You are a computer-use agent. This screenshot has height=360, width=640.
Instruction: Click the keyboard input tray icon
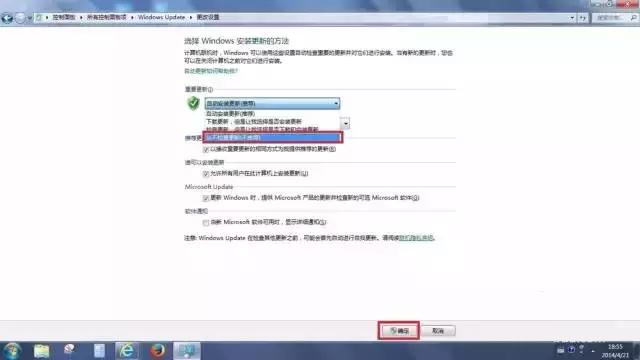pos(561,350)
